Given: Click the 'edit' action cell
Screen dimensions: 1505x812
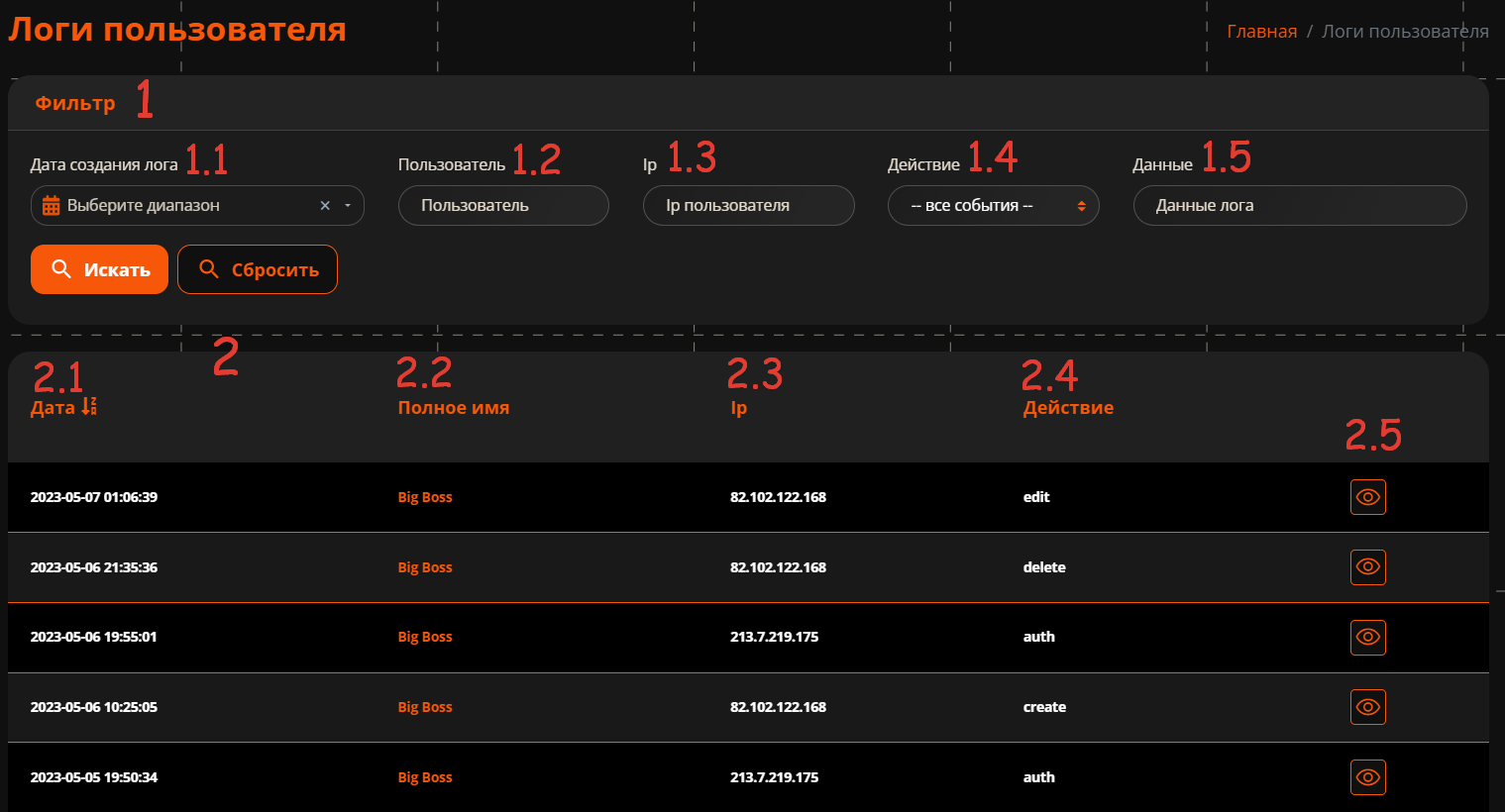Looking at the screenshot, I should coord(1036,497).
